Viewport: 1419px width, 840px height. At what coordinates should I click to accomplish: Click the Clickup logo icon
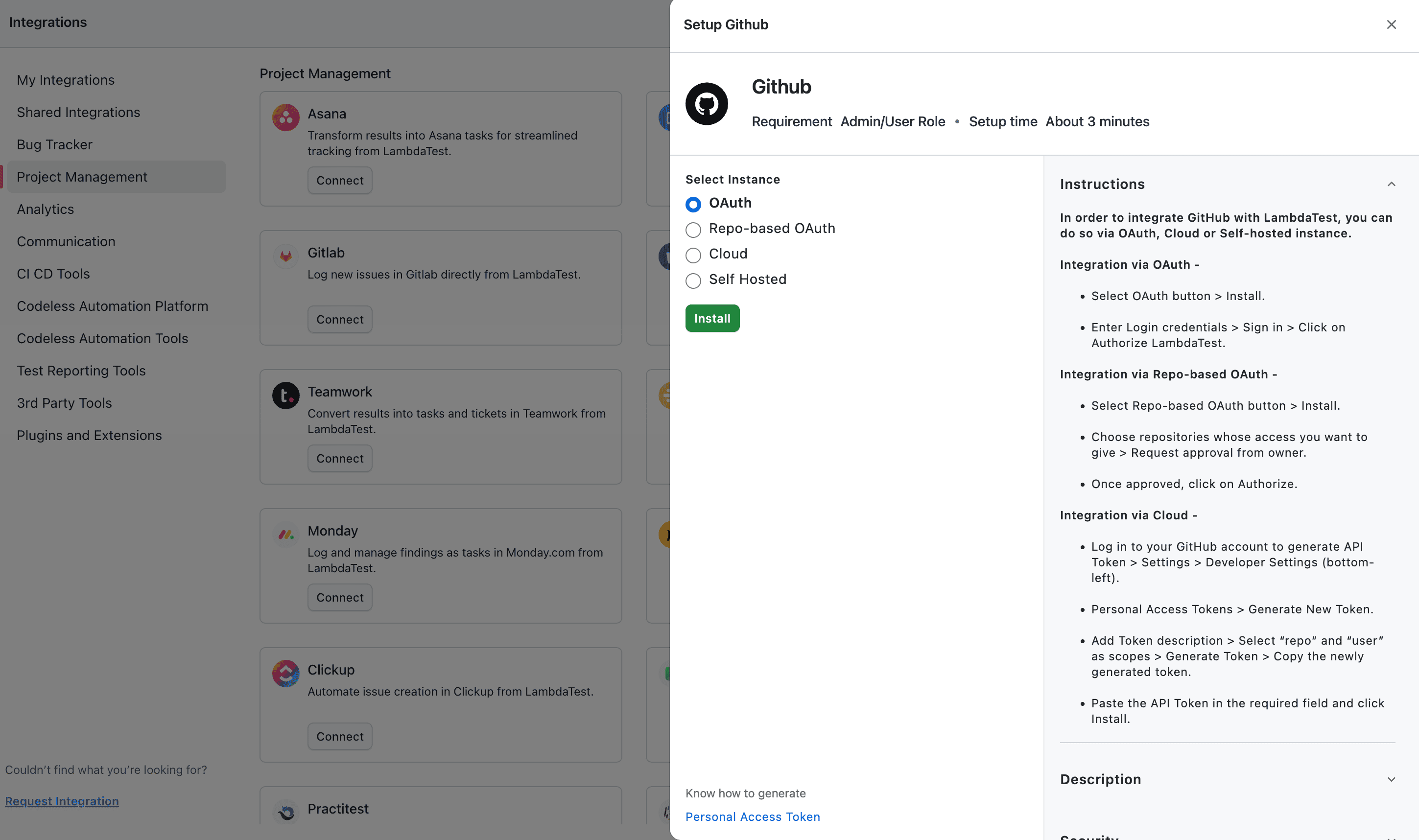pos(286,673)
